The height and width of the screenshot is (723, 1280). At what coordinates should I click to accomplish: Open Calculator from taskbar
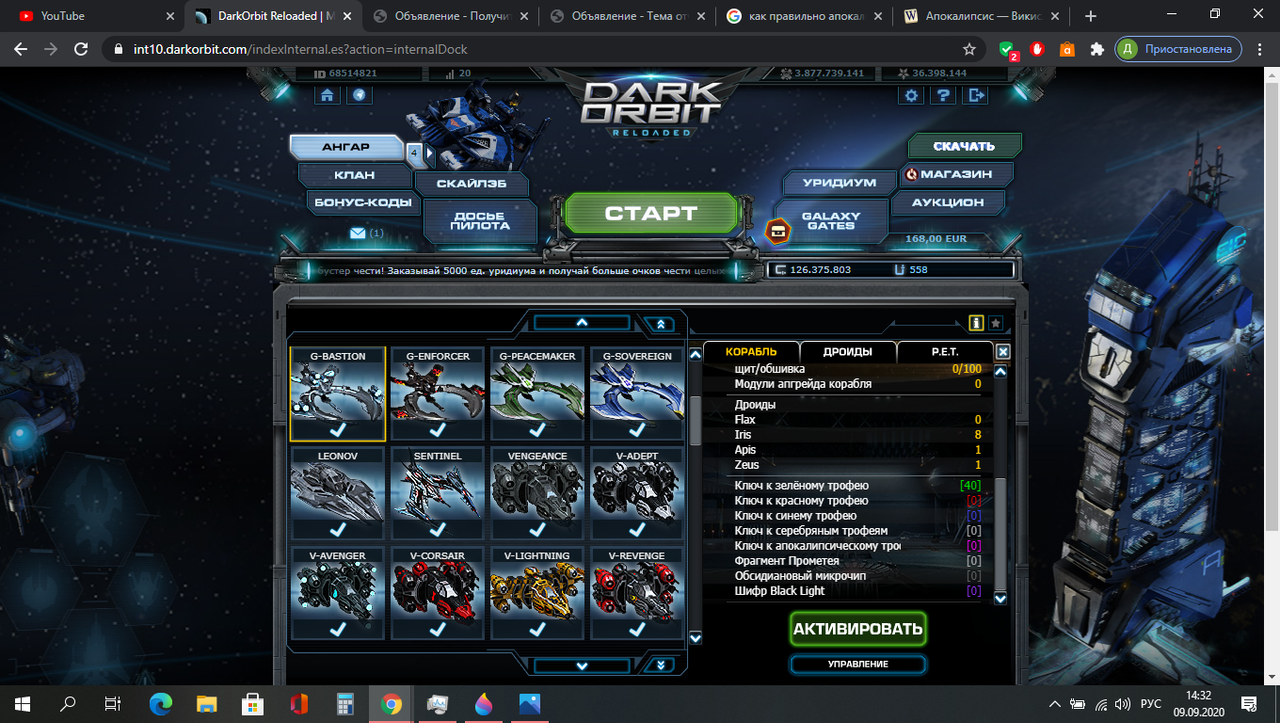pos(345,704)
